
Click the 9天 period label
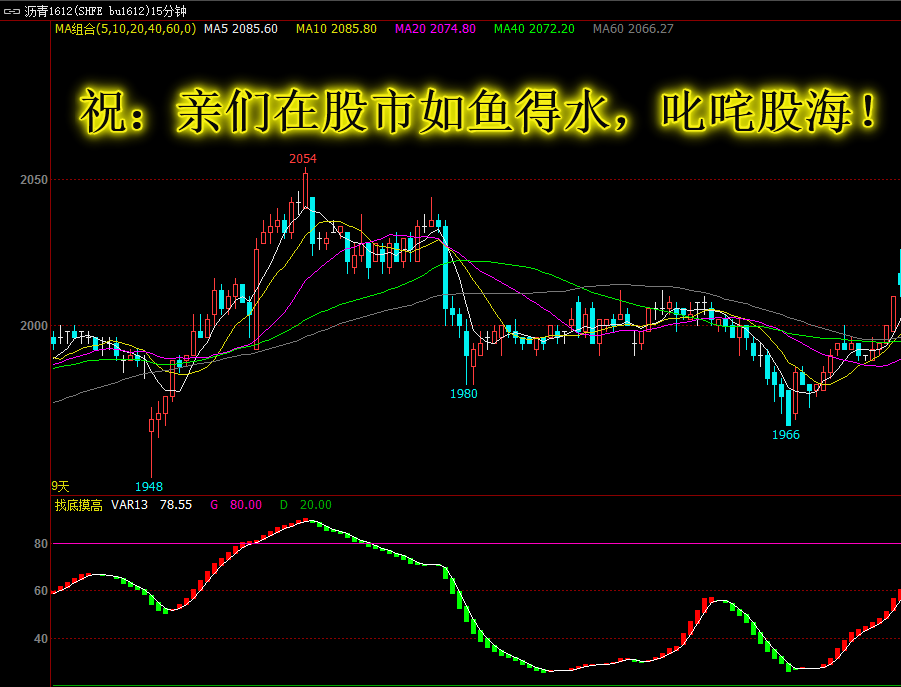[x=60, y=487]
